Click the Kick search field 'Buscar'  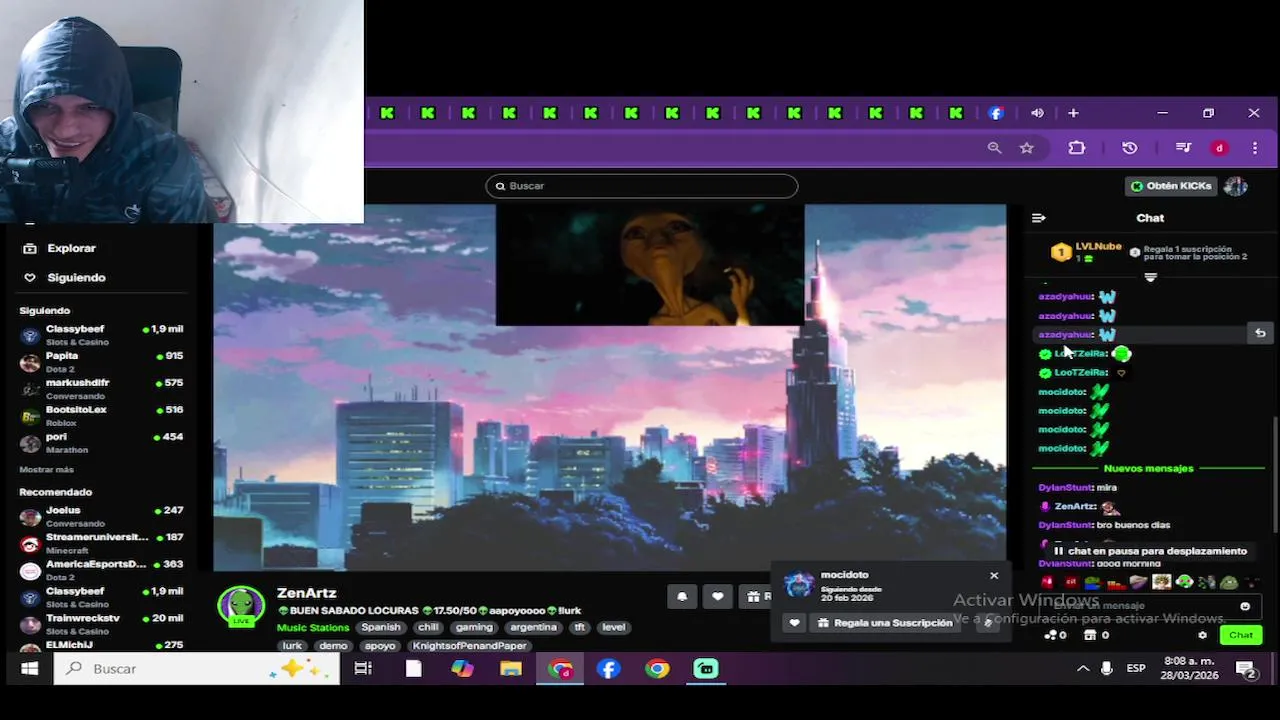[642, 186]
